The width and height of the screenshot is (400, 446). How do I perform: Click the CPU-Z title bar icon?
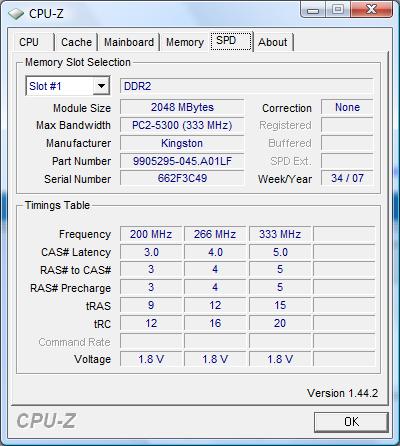[16, 14]
